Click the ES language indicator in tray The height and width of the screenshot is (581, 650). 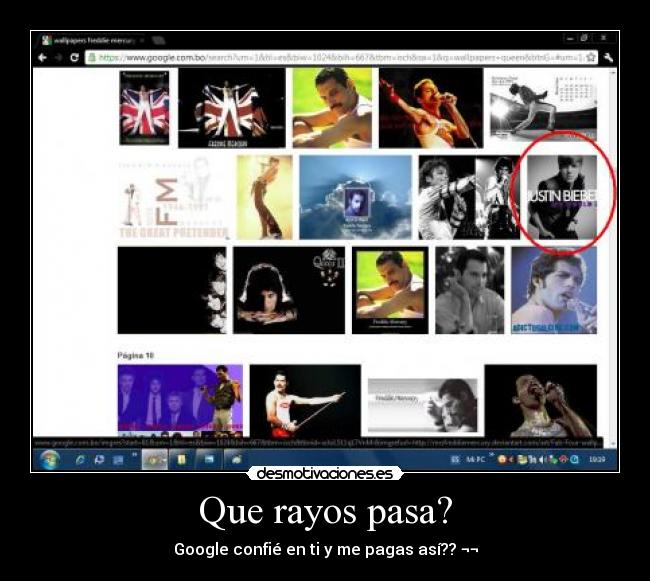click(x=455, y=459)
